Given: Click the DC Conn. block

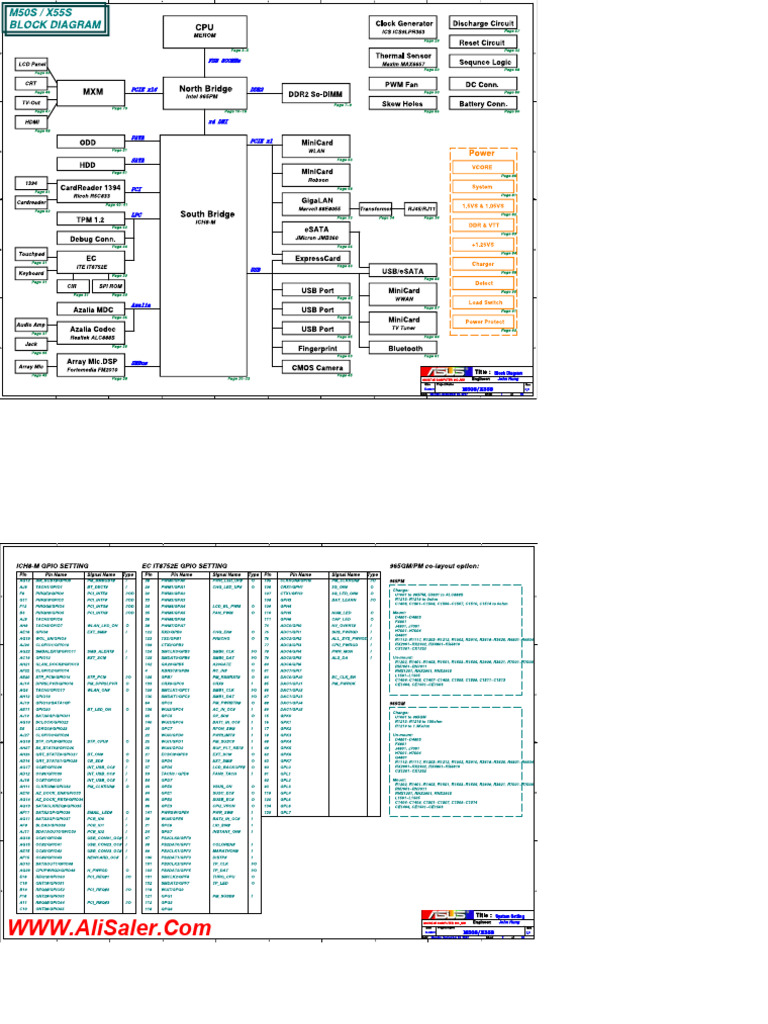Looking at the screenshot, I should click(483, 84).
